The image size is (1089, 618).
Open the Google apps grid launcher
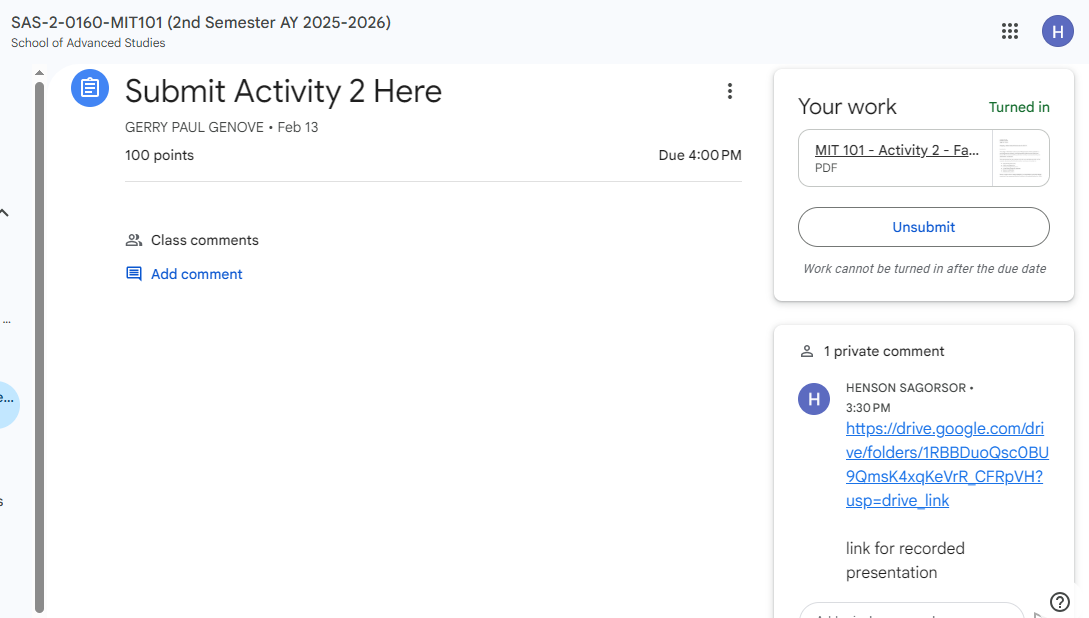[x=1010, y=31]
